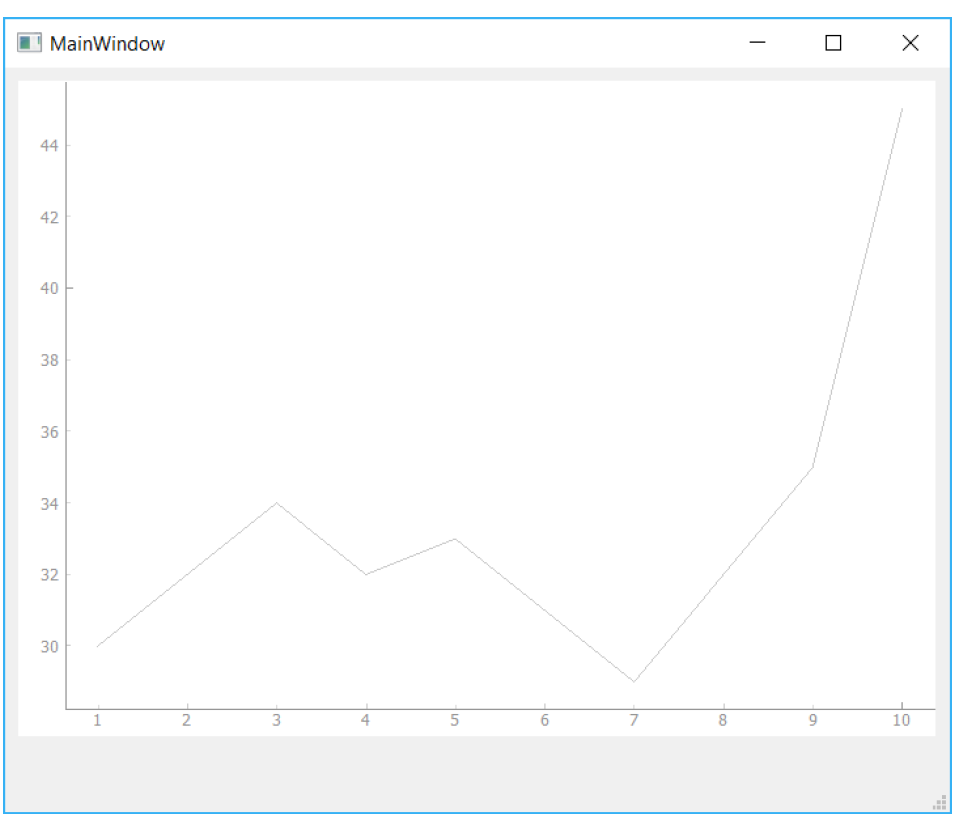Click the line's local peak at x=3
The image size is (957, 819).
point(276,503)
